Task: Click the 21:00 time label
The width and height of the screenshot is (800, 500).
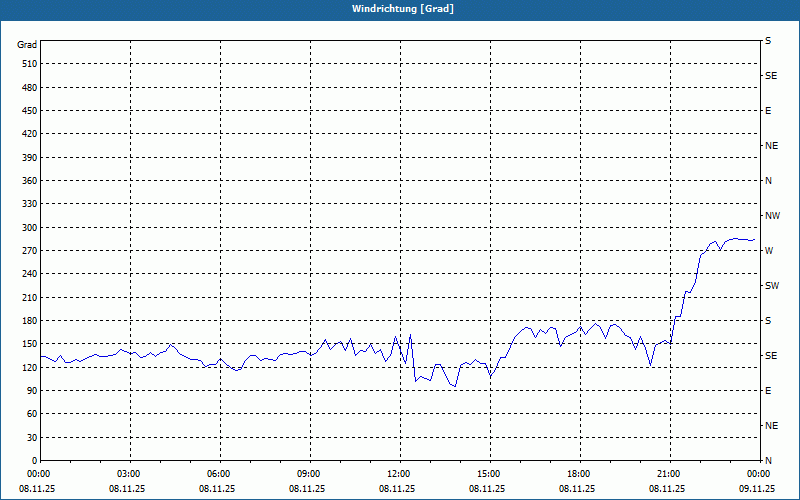Action: click(668, 474)
